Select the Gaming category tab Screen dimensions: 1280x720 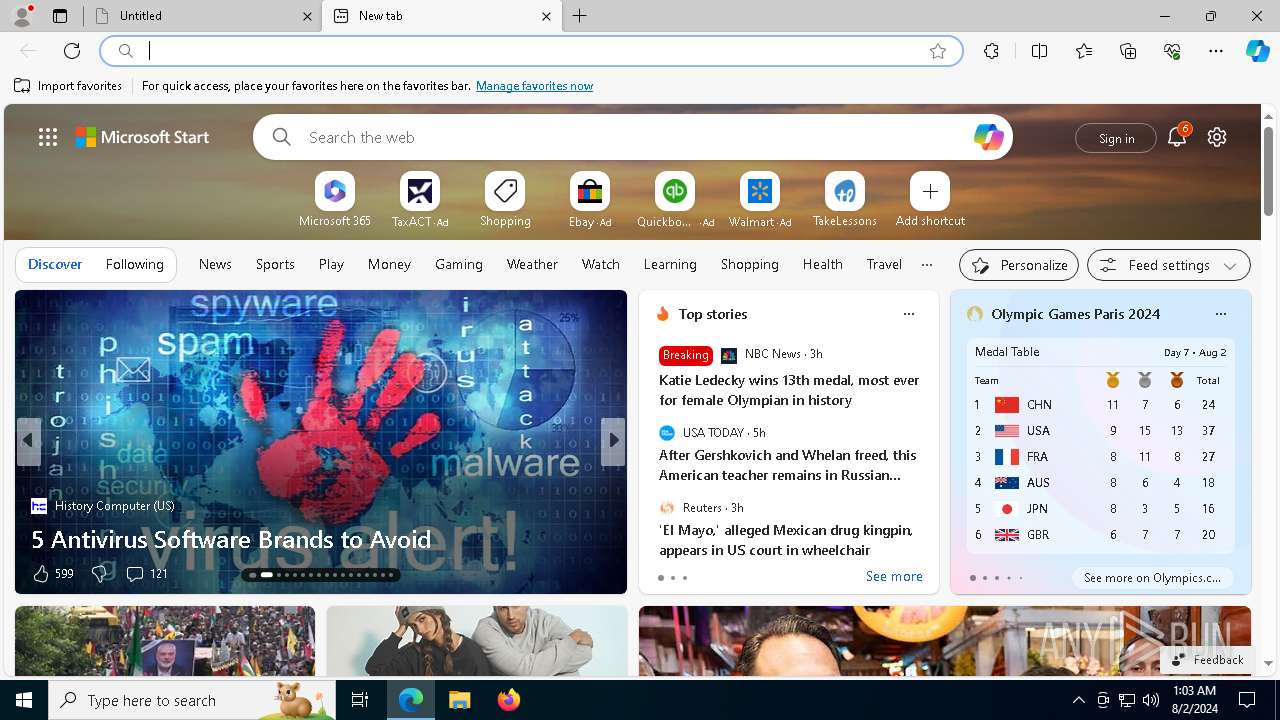click(459, 264)
